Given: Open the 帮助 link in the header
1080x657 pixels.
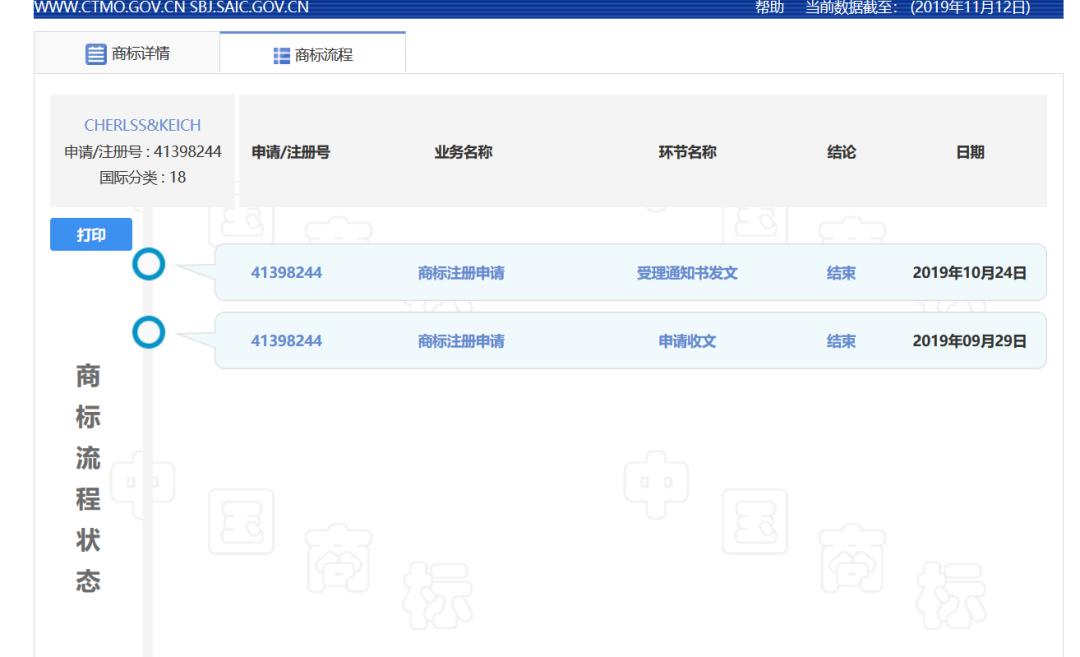Looking at the screenshot, I should point(771,8).
